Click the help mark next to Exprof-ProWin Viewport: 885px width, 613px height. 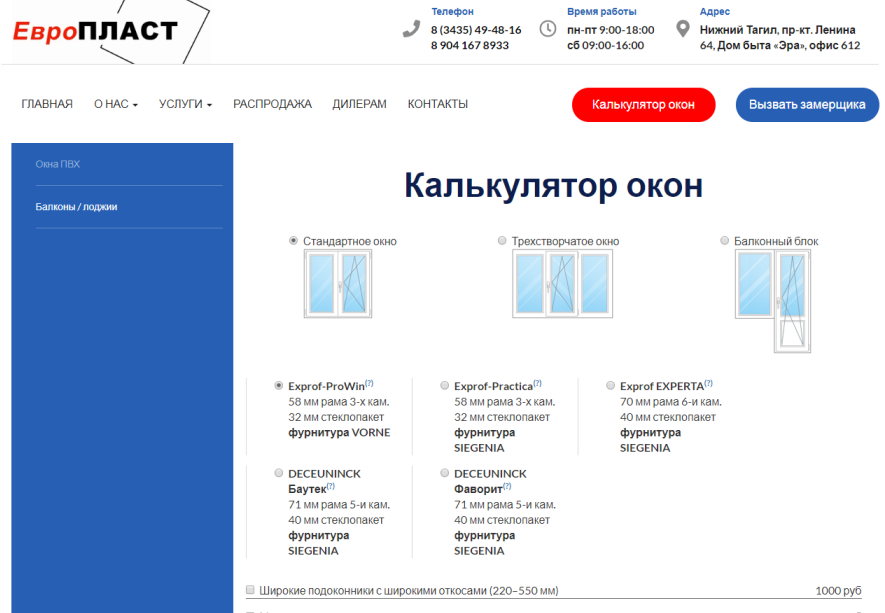(x=369, y=383)
